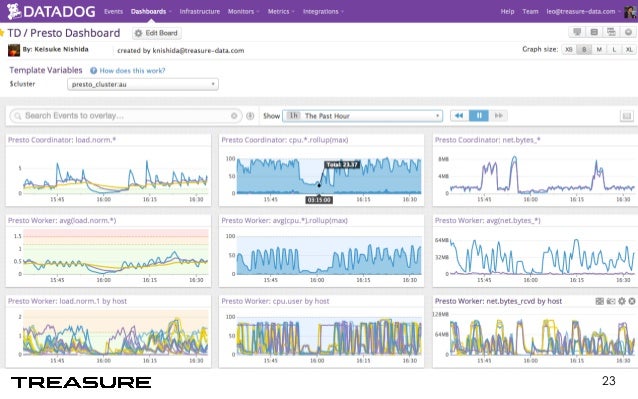Click the 'By: Keisuke Nishida' author text
This screenshot has height=399, width=638.
pos(55,49)
